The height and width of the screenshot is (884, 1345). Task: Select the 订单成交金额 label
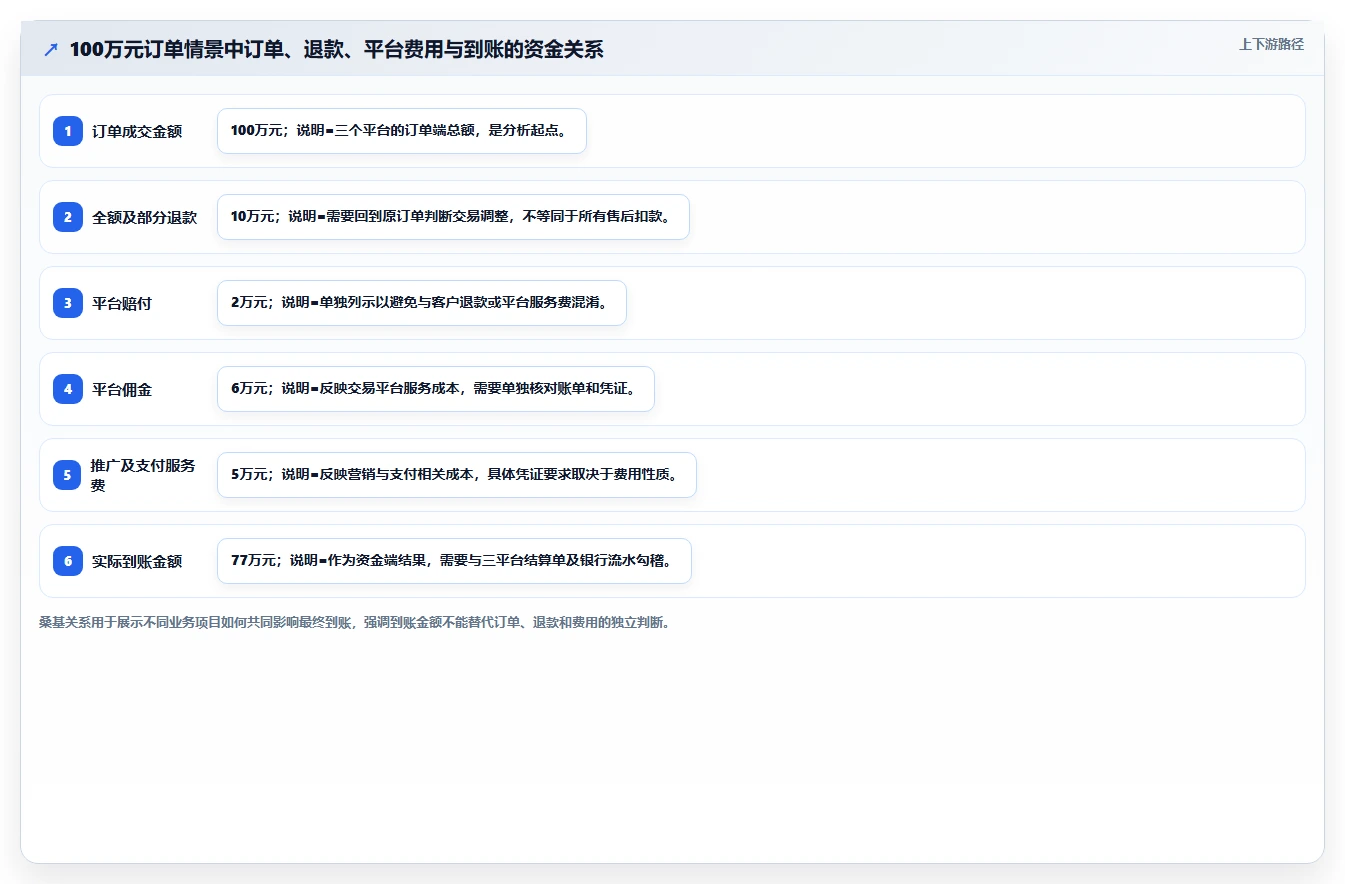pos(137,131)
